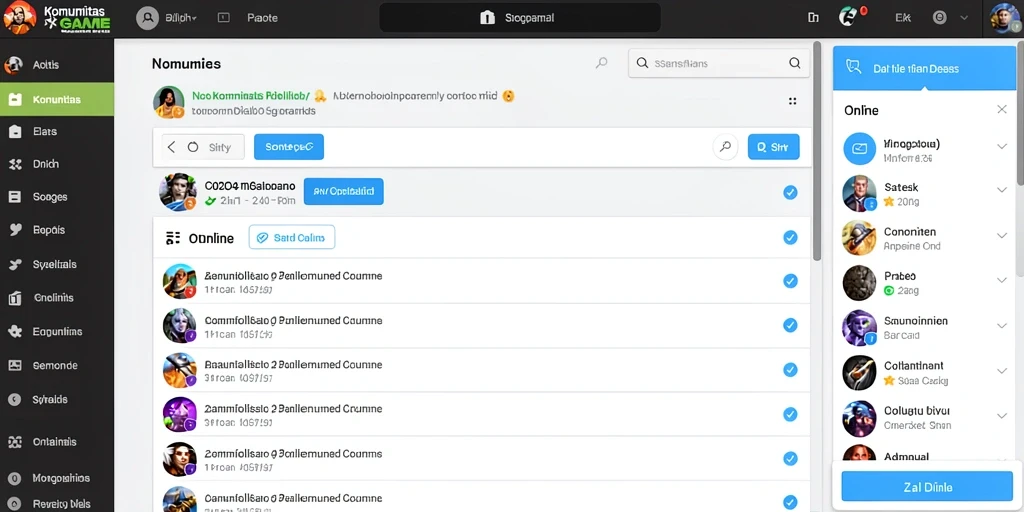Toggle checkmark on Zenunilollsiato row
The image size is (1024, 512).
790,281
